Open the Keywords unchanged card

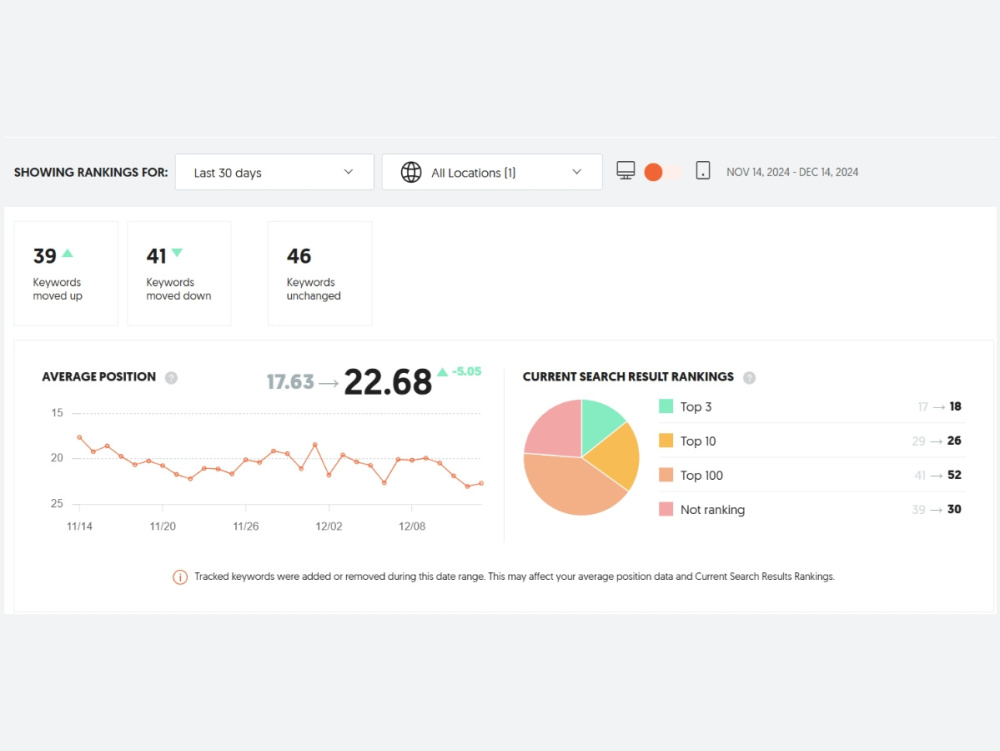(320, 273)
